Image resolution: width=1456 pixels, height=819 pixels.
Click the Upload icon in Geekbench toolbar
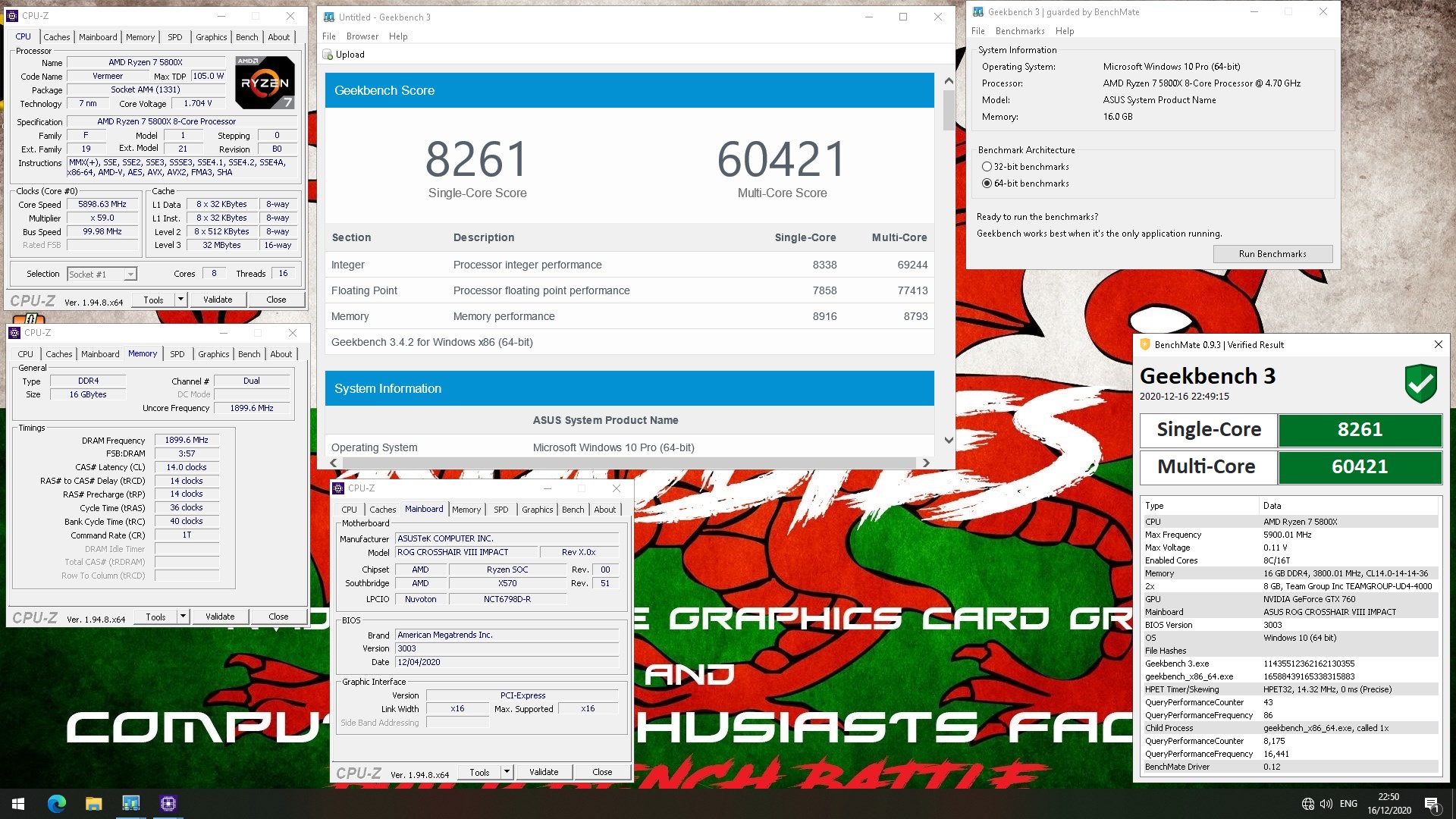tap(328, 55)
